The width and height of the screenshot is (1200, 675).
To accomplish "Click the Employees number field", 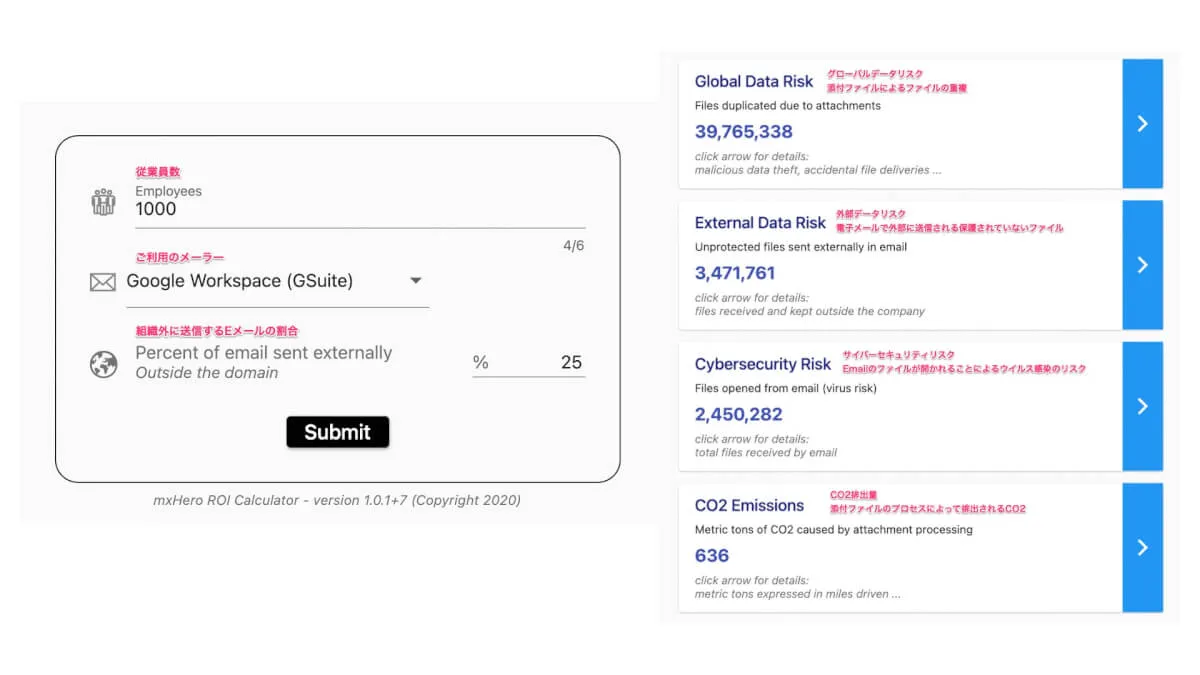I will [360, 209].
